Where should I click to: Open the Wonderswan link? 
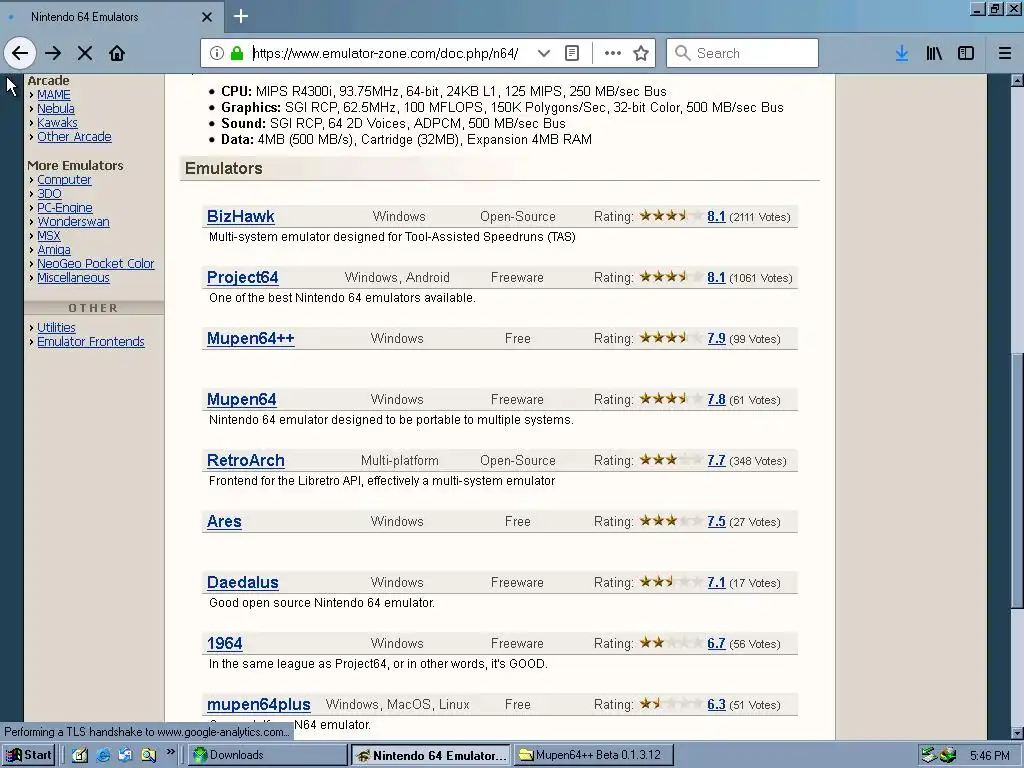(x=73, y=221)
